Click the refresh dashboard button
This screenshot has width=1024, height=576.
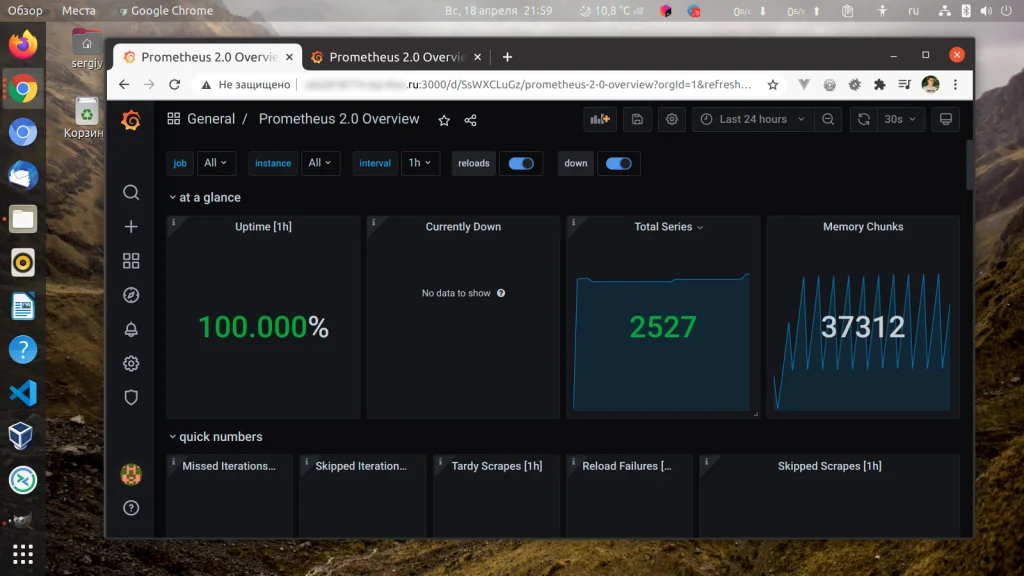[x=863, y=119]
